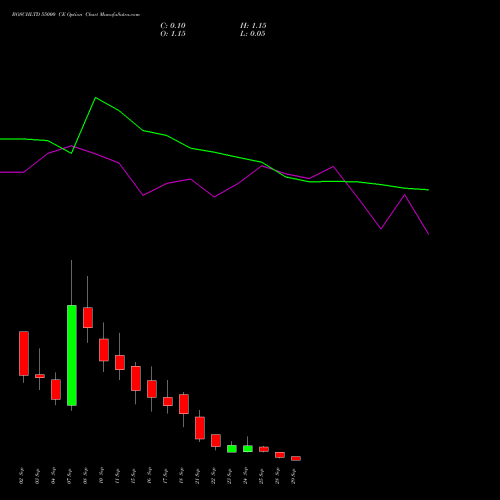This screenshot has height=500, width=500.
Task: Click the 16 Sep date label
Action: pyautogui.click(x=150, y=476)
